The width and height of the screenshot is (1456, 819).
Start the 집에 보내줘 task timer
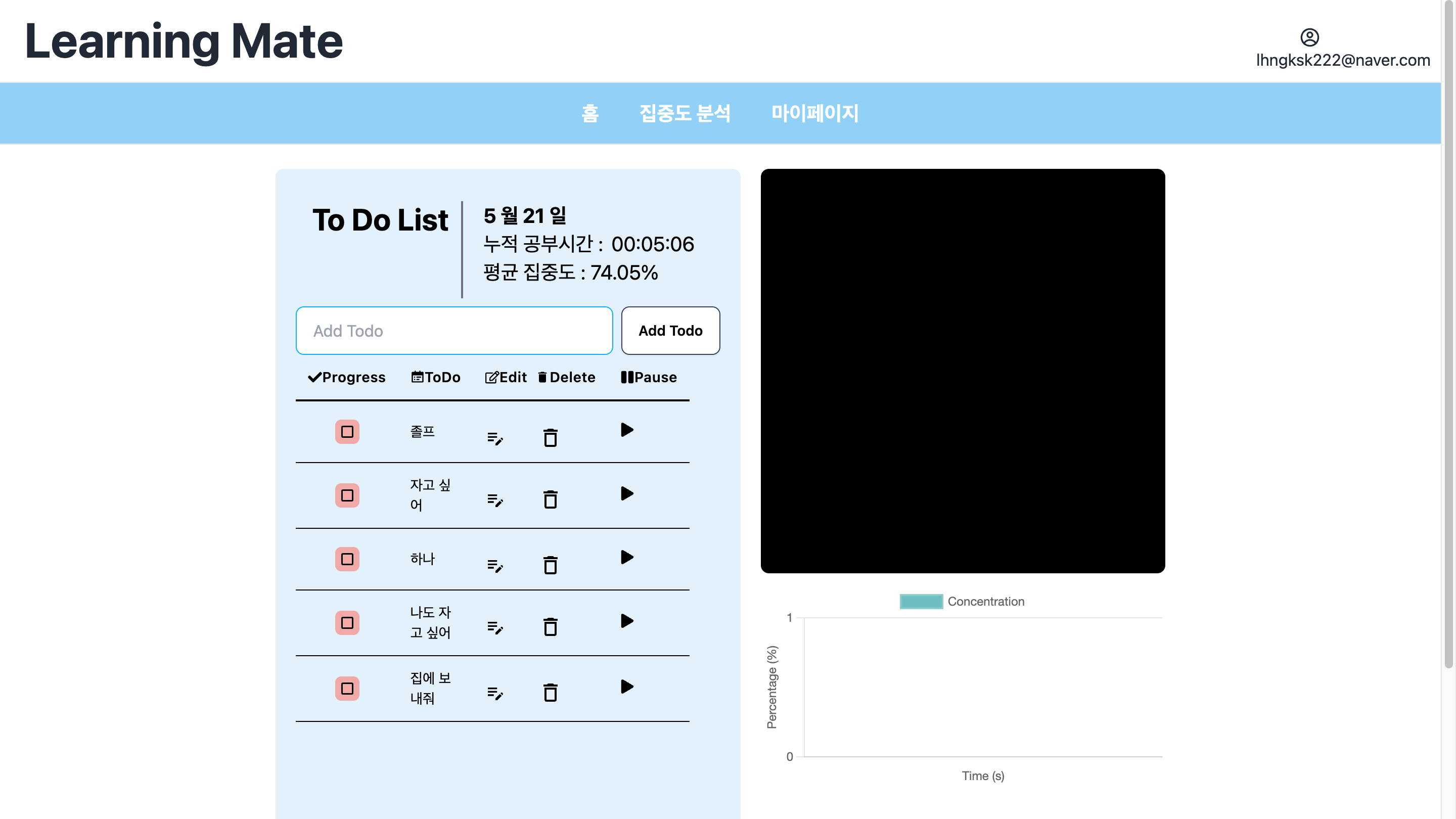pos(626,687)
